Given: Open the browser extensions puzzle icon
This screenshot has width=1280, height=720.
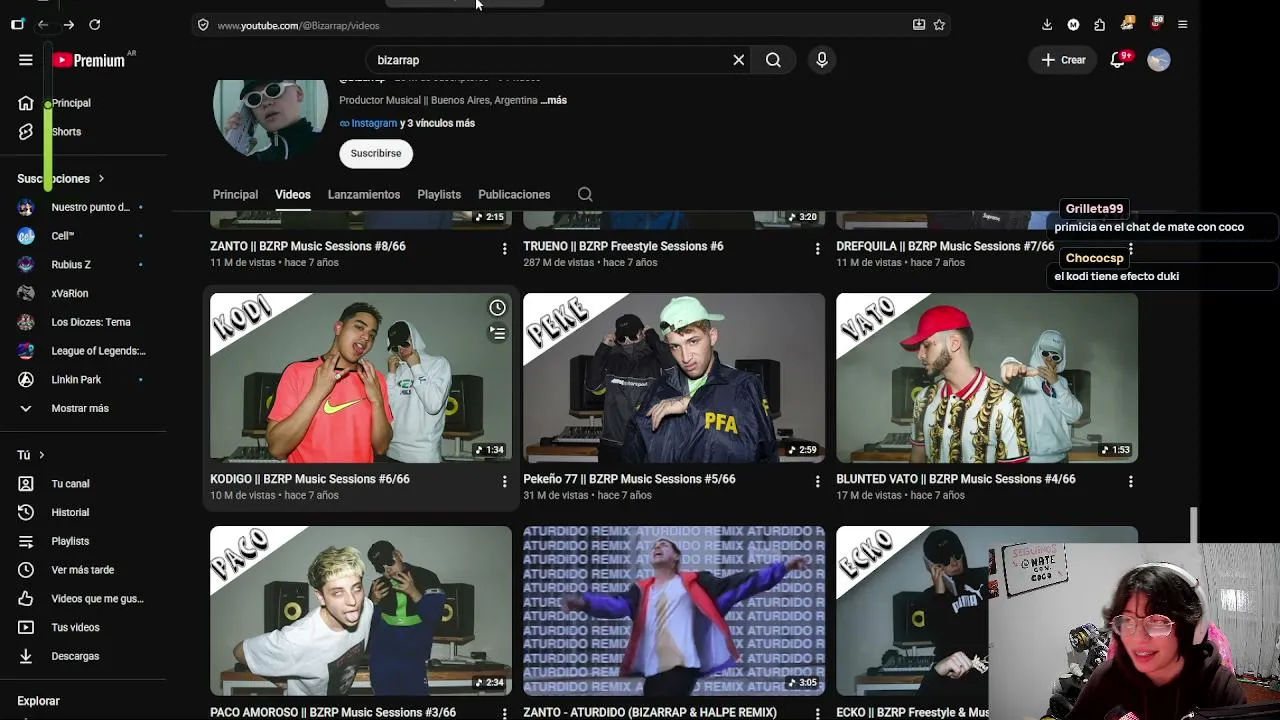Looking at the screenshot, I should pyautogui.click(x=1100, y=24).
